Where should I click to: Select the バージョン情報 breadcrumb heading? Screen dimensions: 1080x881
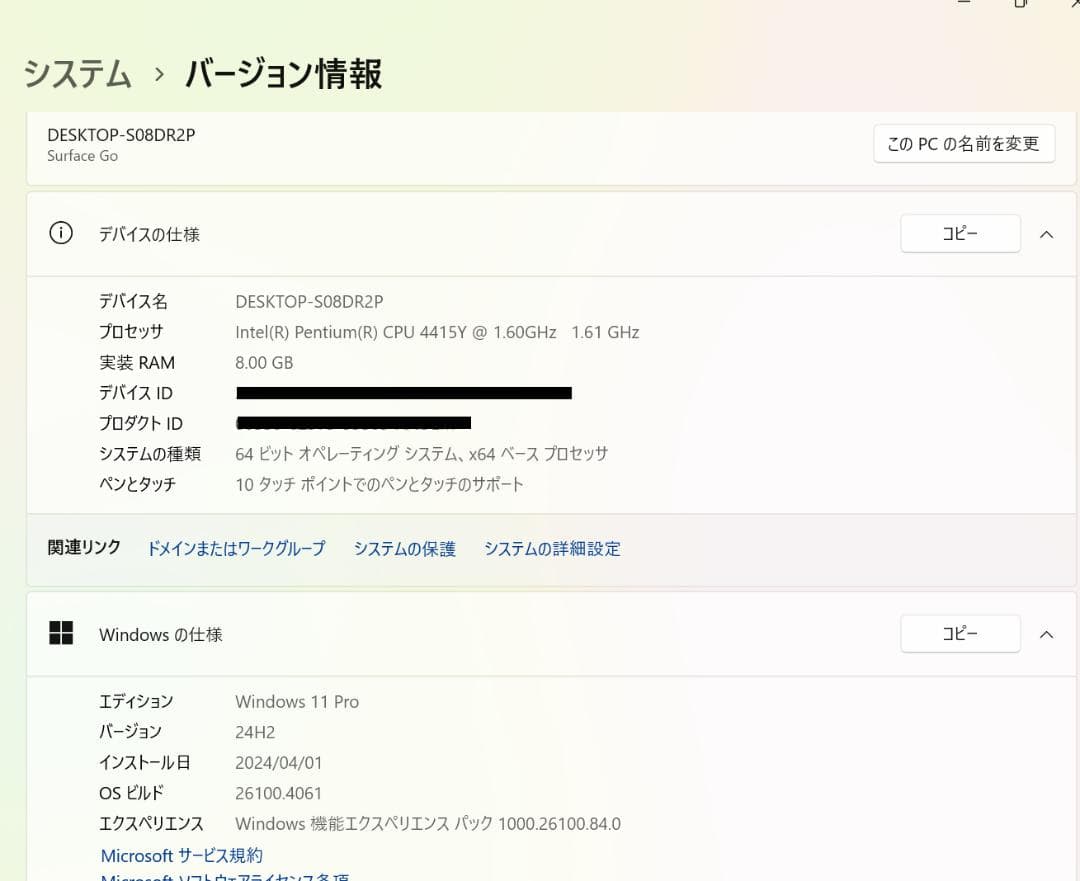(283, 74)
